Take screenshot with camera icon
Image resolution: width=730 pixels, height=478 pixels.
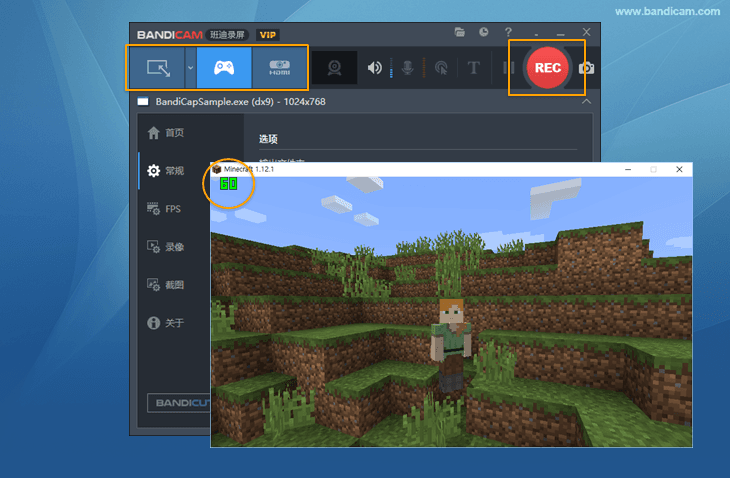click(586, 68)
